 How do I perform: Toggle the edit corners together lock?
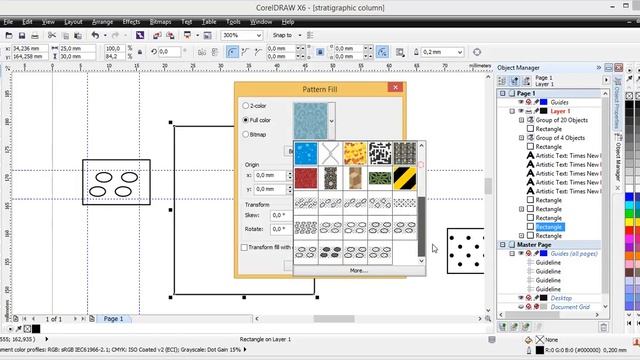pyautogui.click(x=320, y=52)
